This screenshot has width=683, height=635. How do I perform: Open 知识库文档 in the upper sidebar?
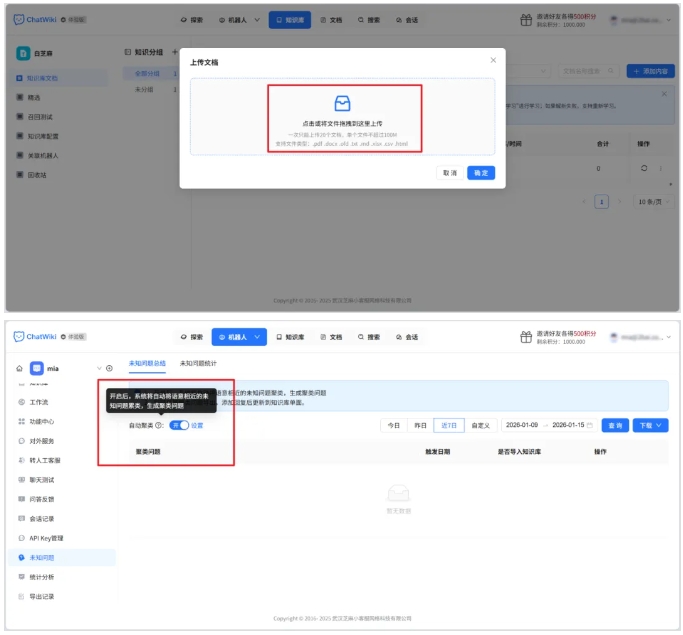57,78
